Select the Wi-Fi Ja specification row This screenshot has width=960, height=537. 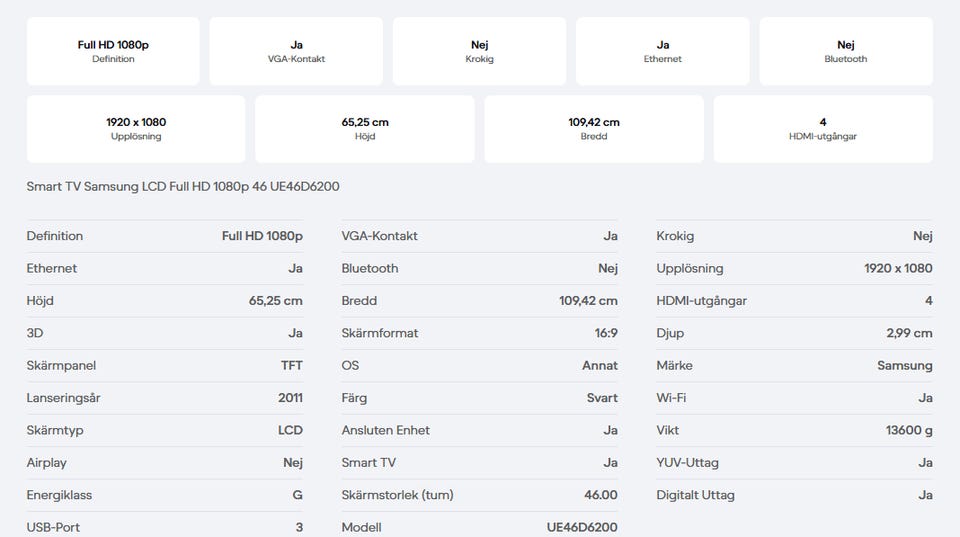point(794,398)
